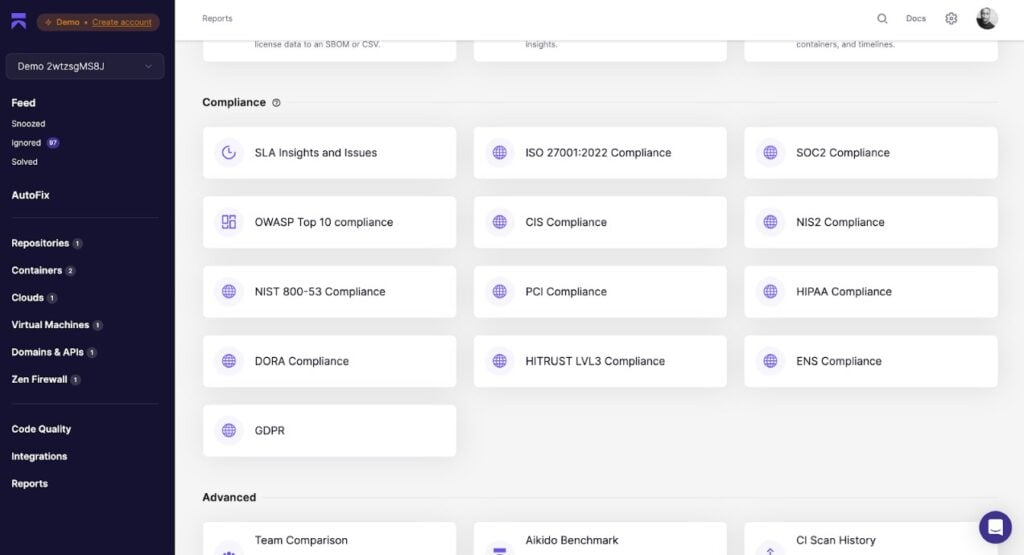
Task: Open SOC2 Compliance report
Action: pos(871,153)
